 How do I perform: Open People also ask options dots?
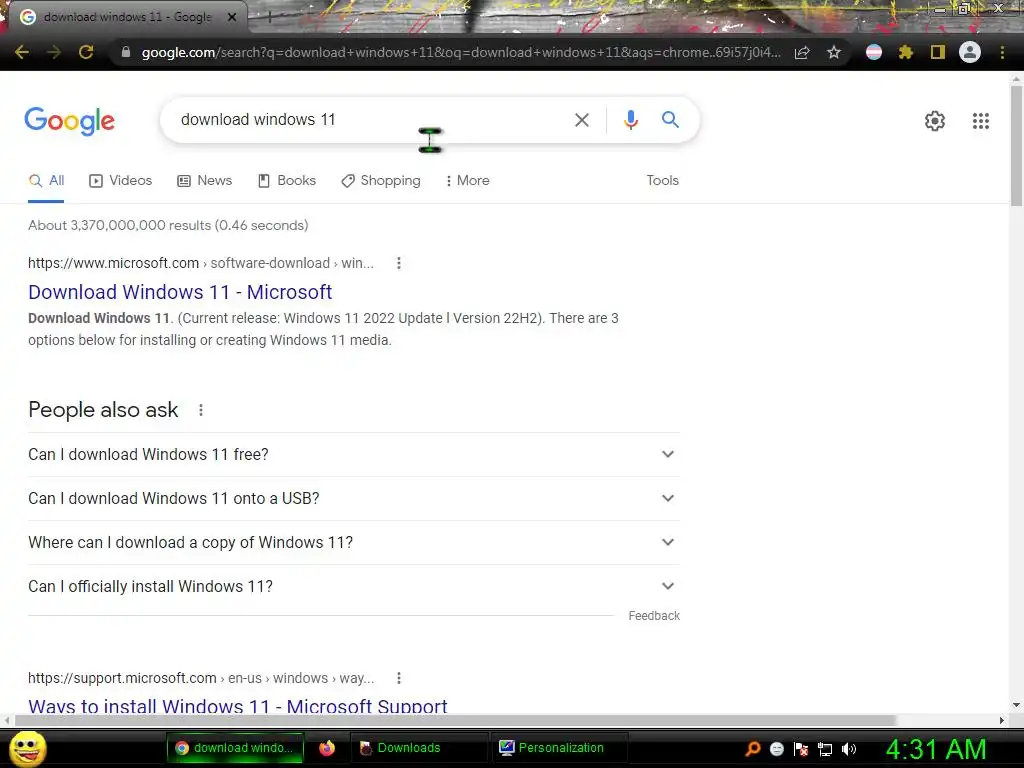click(x=200, y=410)
